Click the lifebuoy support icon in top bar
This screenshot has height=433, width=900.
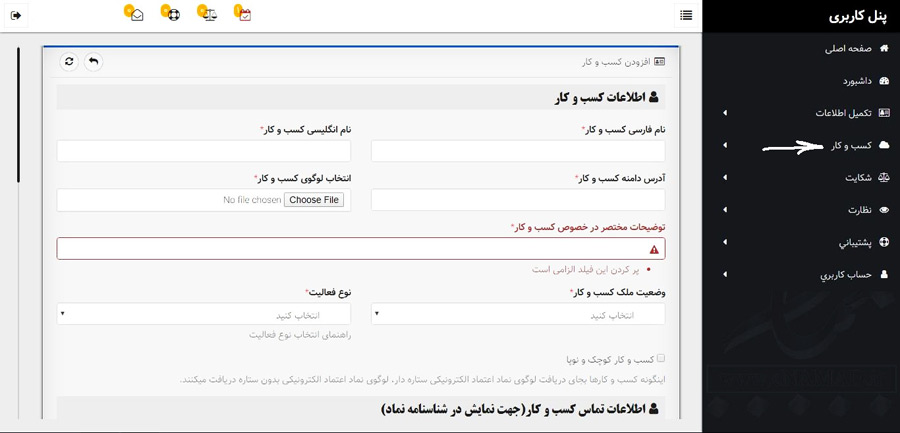(x=171, y=14)
